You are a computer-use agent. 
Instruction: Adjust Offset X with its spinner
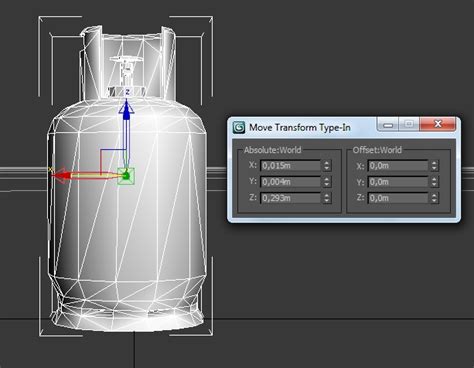click(434, 165)
